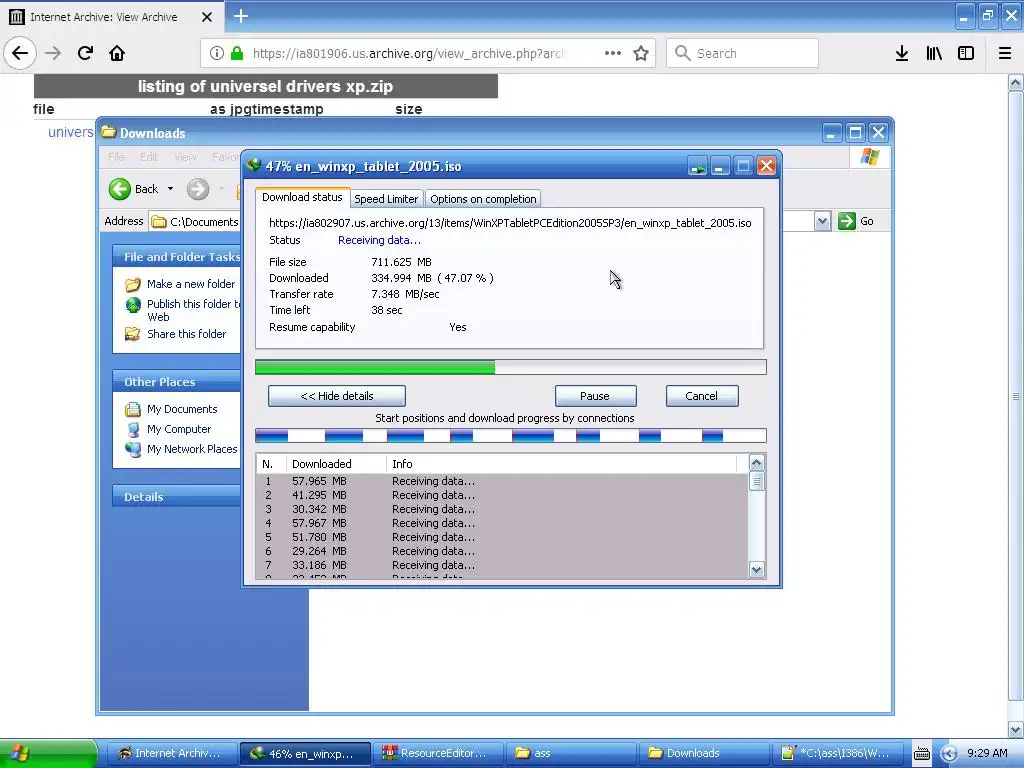Viewport: 1024px width, 768px height.
Task: Click the connections progress segment bar
Action: click(x=510, y=436)
